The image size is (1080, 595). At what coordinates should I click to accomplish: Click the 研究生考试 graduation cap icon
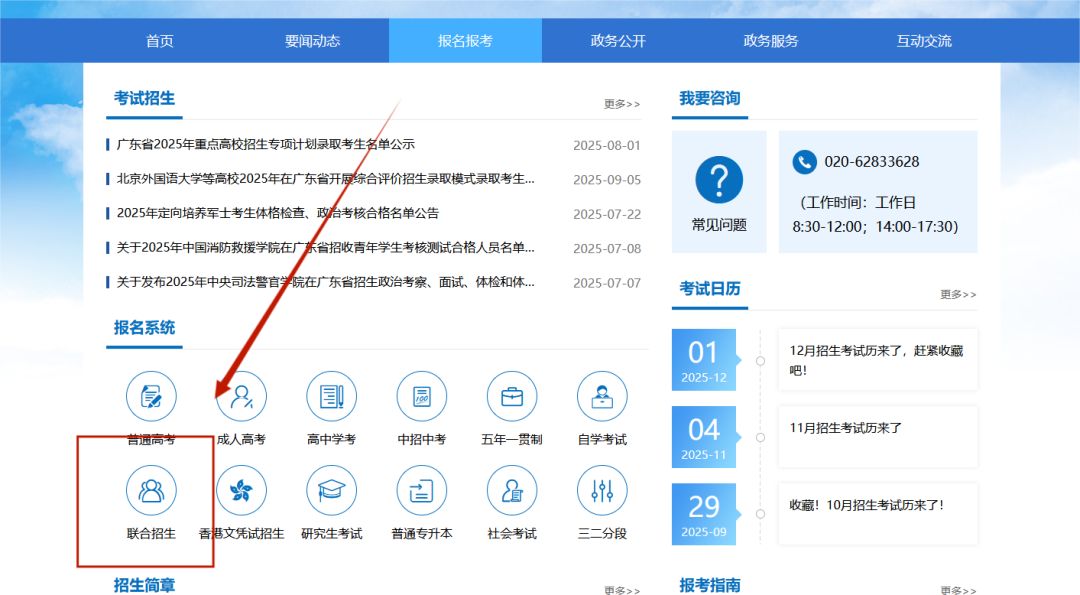[x=331, y=491]
